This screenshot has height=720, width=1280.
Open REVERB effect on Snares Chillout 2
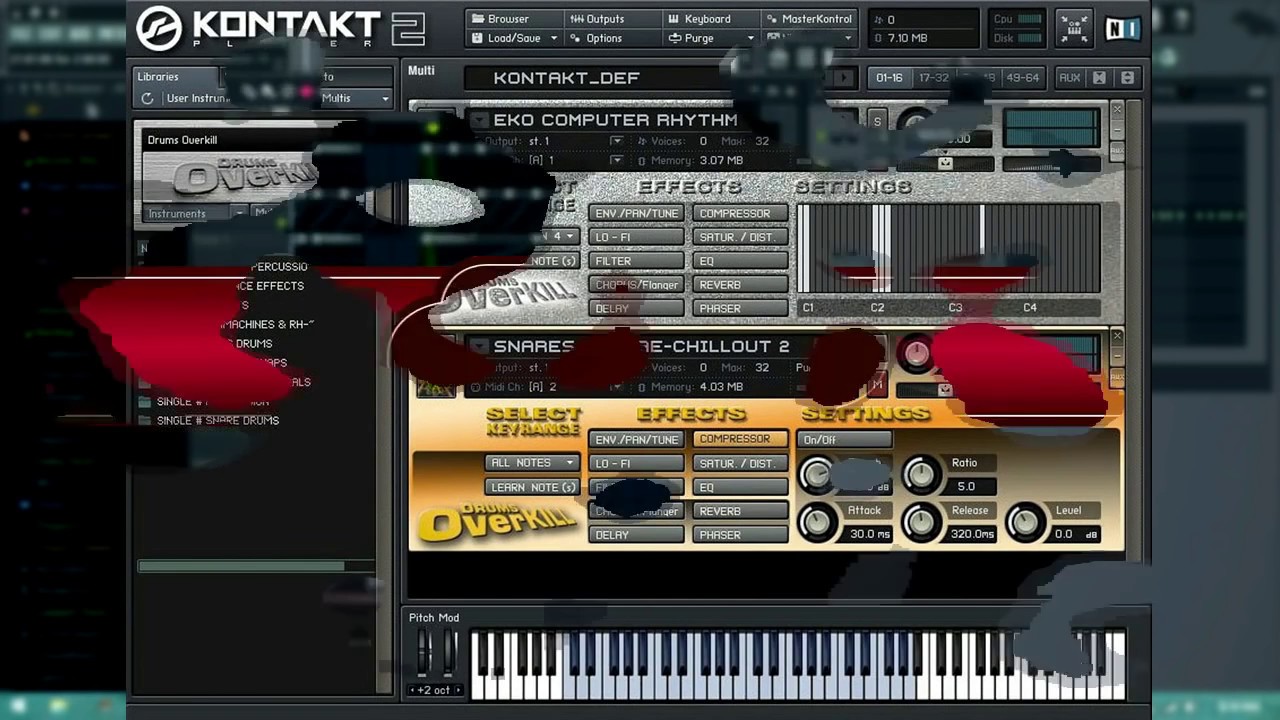pos(740,511)
